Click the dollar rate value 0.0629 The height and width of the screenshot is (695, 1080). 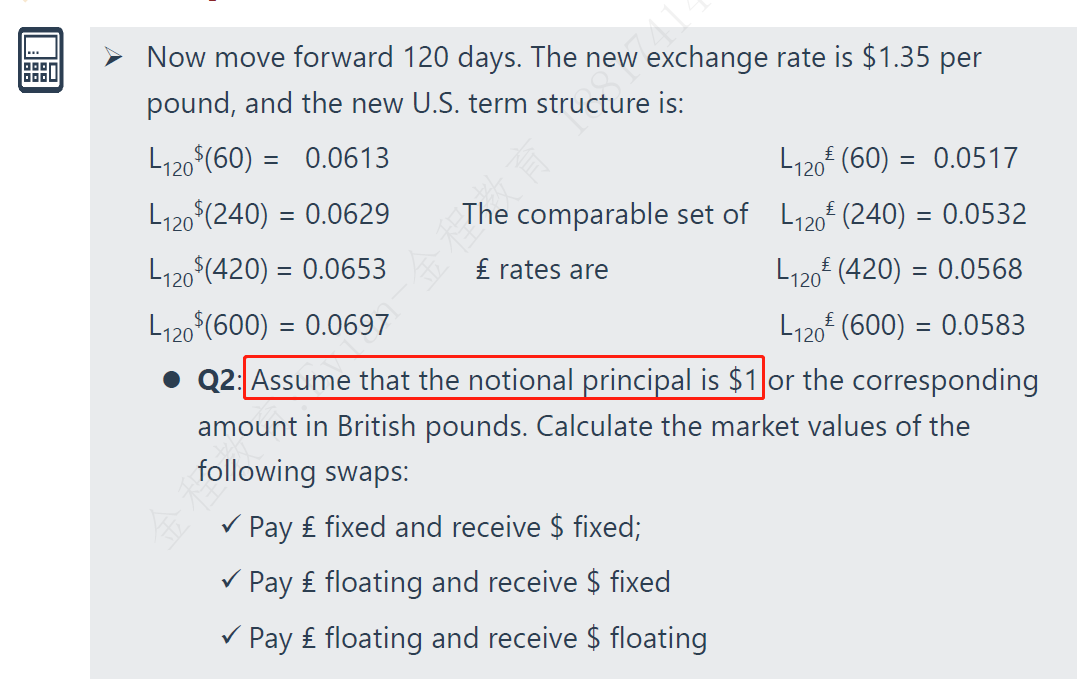(x=346, y=214)
